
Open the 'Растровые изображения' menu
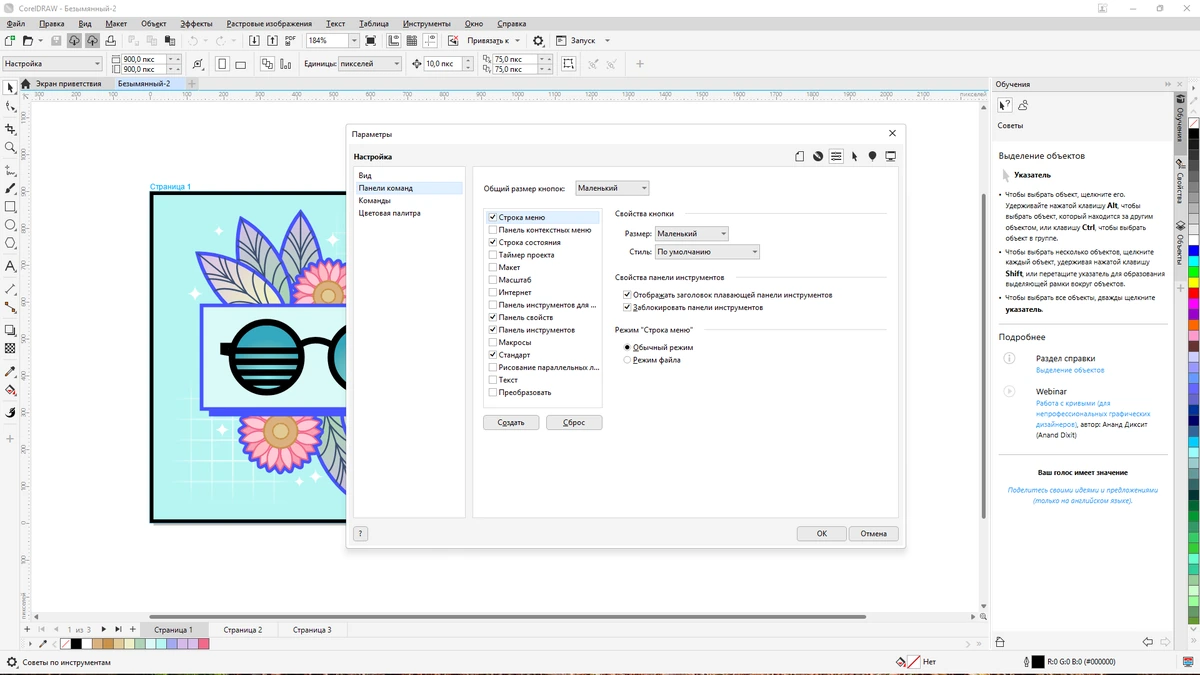269,23
